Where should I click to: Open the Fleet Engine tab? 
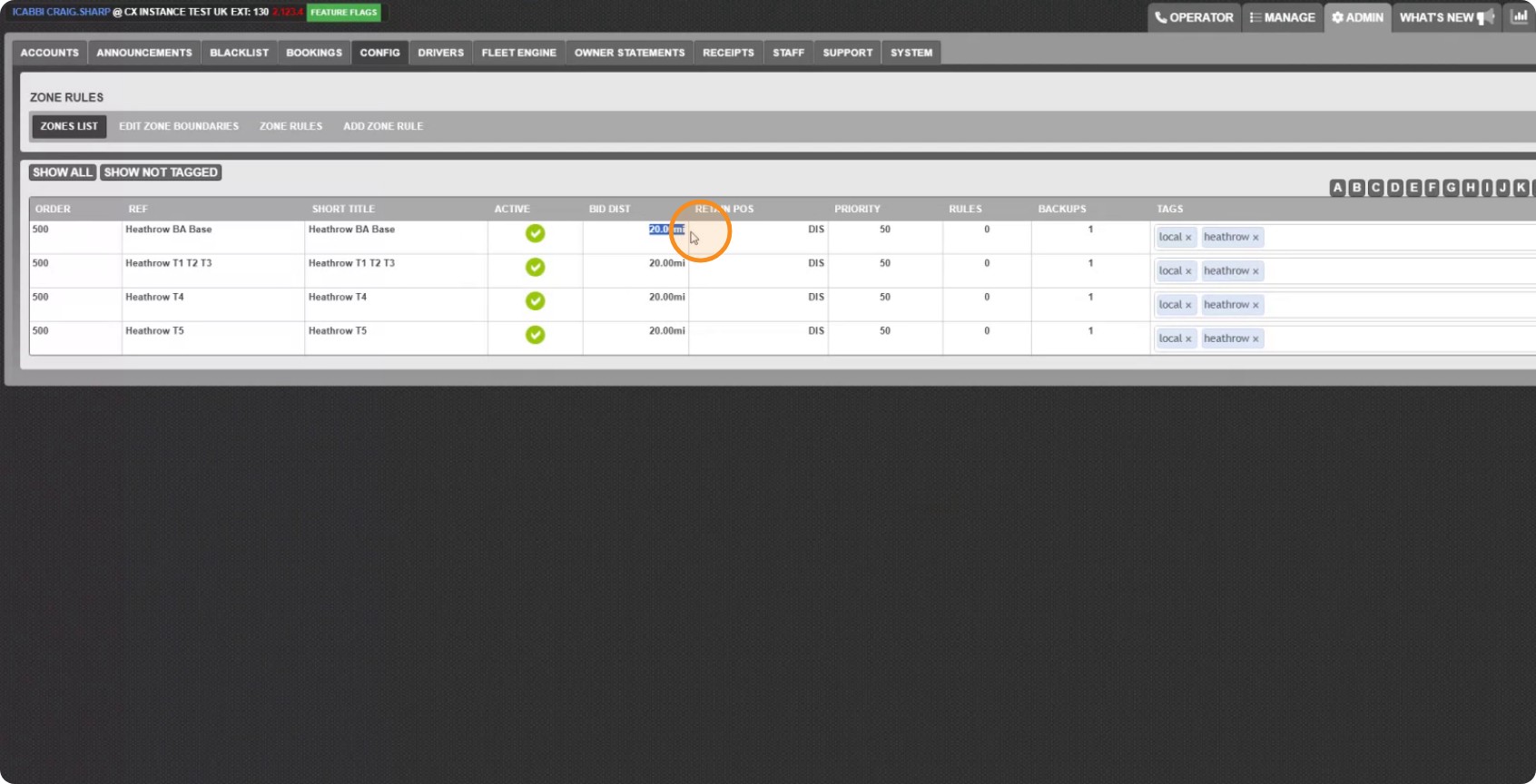click(x=519, y=53)
